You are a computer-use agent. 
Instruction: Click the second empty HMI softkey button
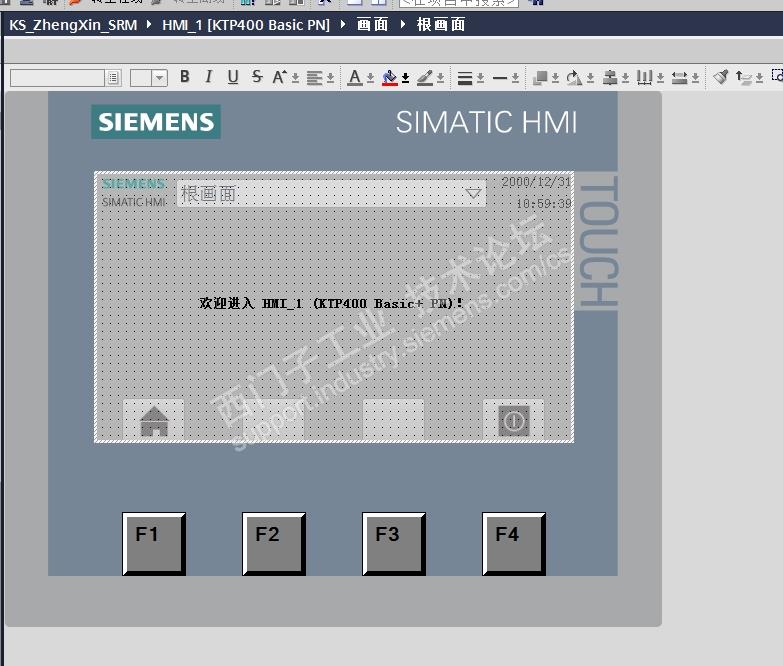coord(274,420)
